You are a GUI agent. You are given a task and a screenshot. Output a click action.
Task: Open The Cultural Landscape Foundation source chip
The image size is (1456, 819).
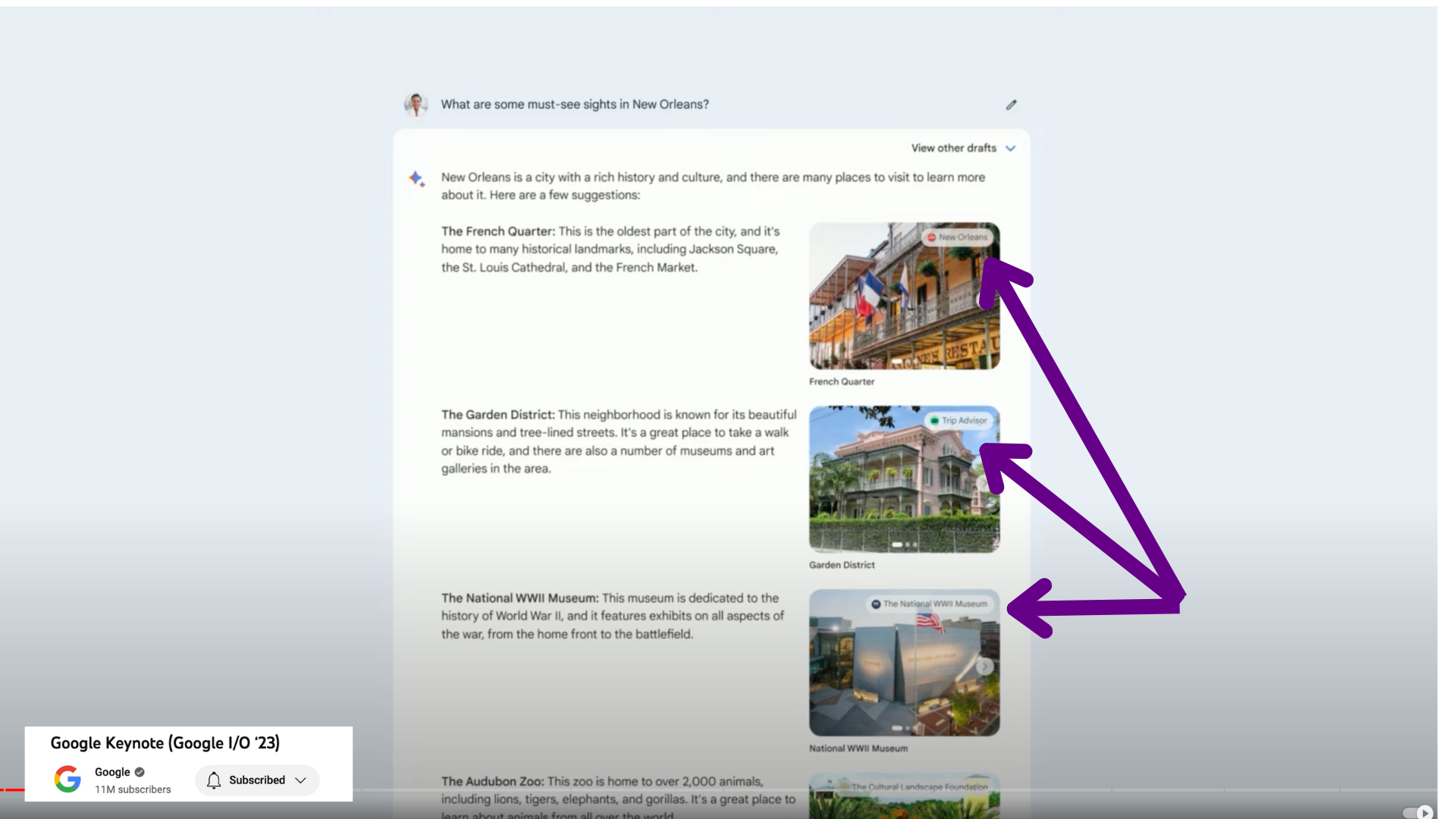[919, 787]
